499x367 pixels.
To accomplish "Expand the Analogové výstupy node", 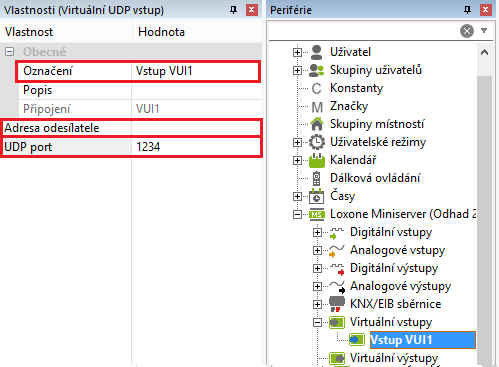I will 317,286.
